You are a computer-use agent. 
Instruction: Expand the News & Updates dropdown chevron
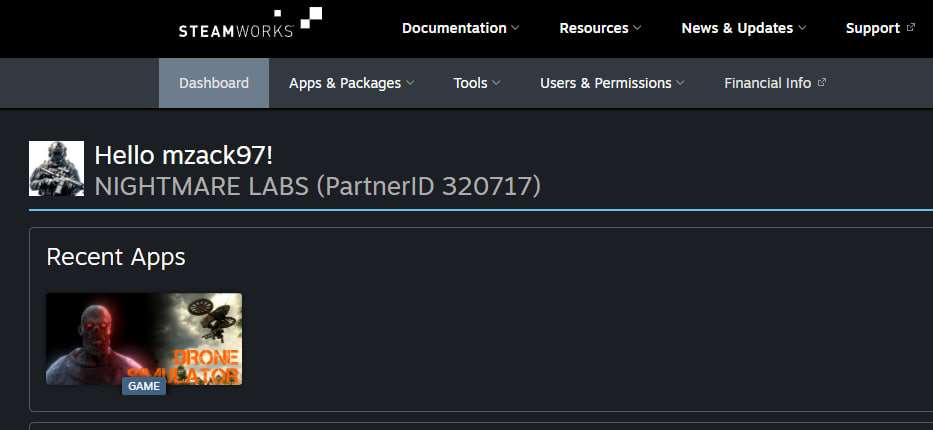tap(802, 28)
